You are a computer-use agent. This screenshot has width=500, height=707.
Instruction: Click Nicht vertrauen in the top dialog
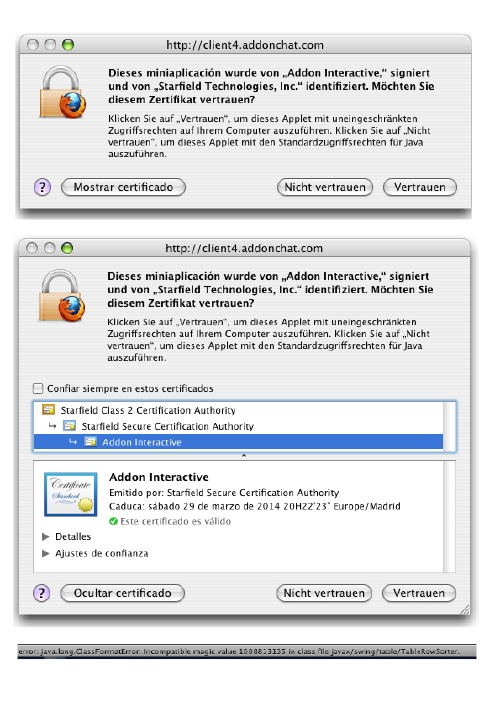point(325,187)
